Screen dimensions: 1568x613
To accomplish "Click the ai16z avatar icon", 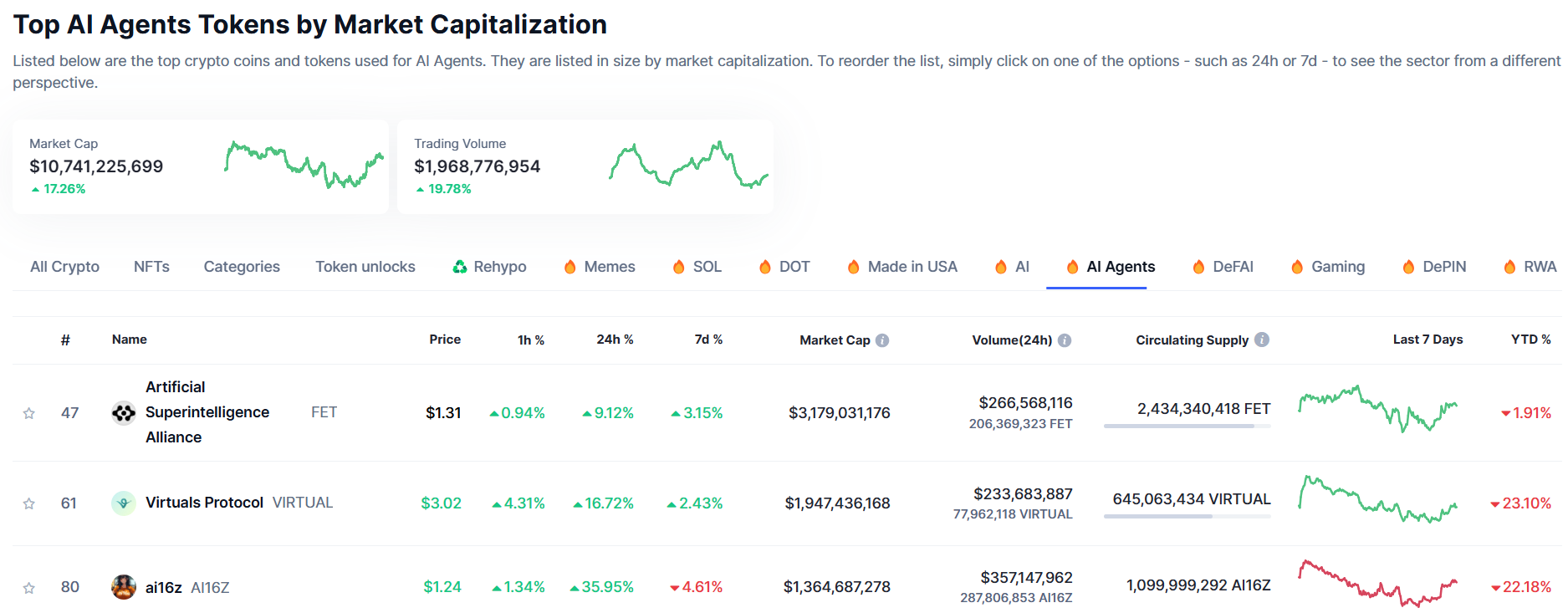I will (124, 587).
